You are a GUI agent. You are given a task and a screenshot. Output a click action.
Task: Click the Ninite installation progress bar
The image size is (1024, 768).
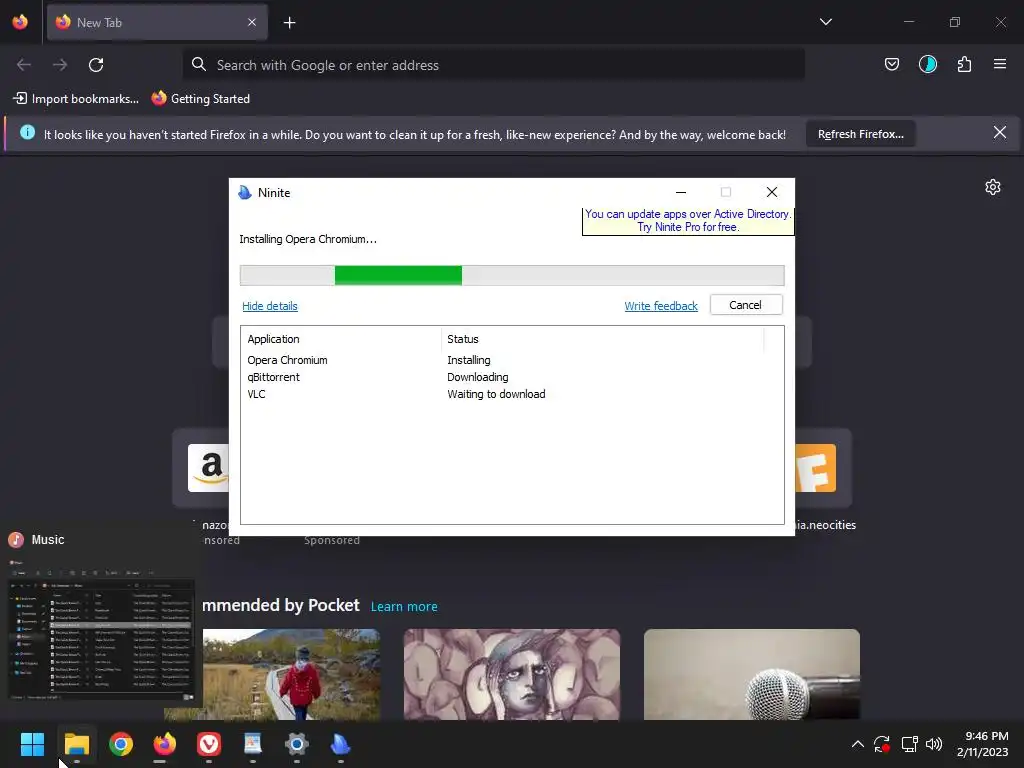point(512,276)
